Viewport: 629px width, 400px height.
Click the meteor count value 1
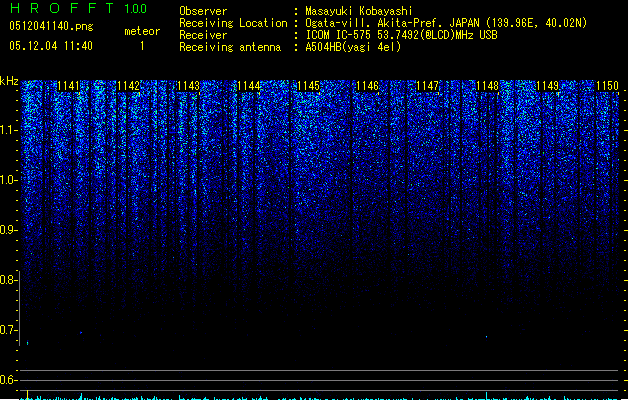[x=142, y=46]
